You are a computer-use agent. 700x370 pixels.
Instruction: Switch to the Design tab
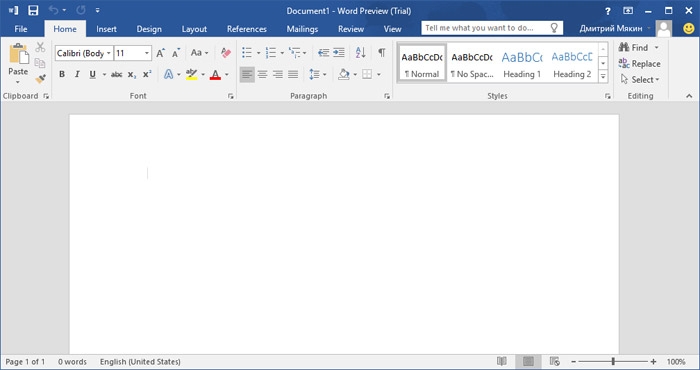pyautogui.click(x=149, y=29)
